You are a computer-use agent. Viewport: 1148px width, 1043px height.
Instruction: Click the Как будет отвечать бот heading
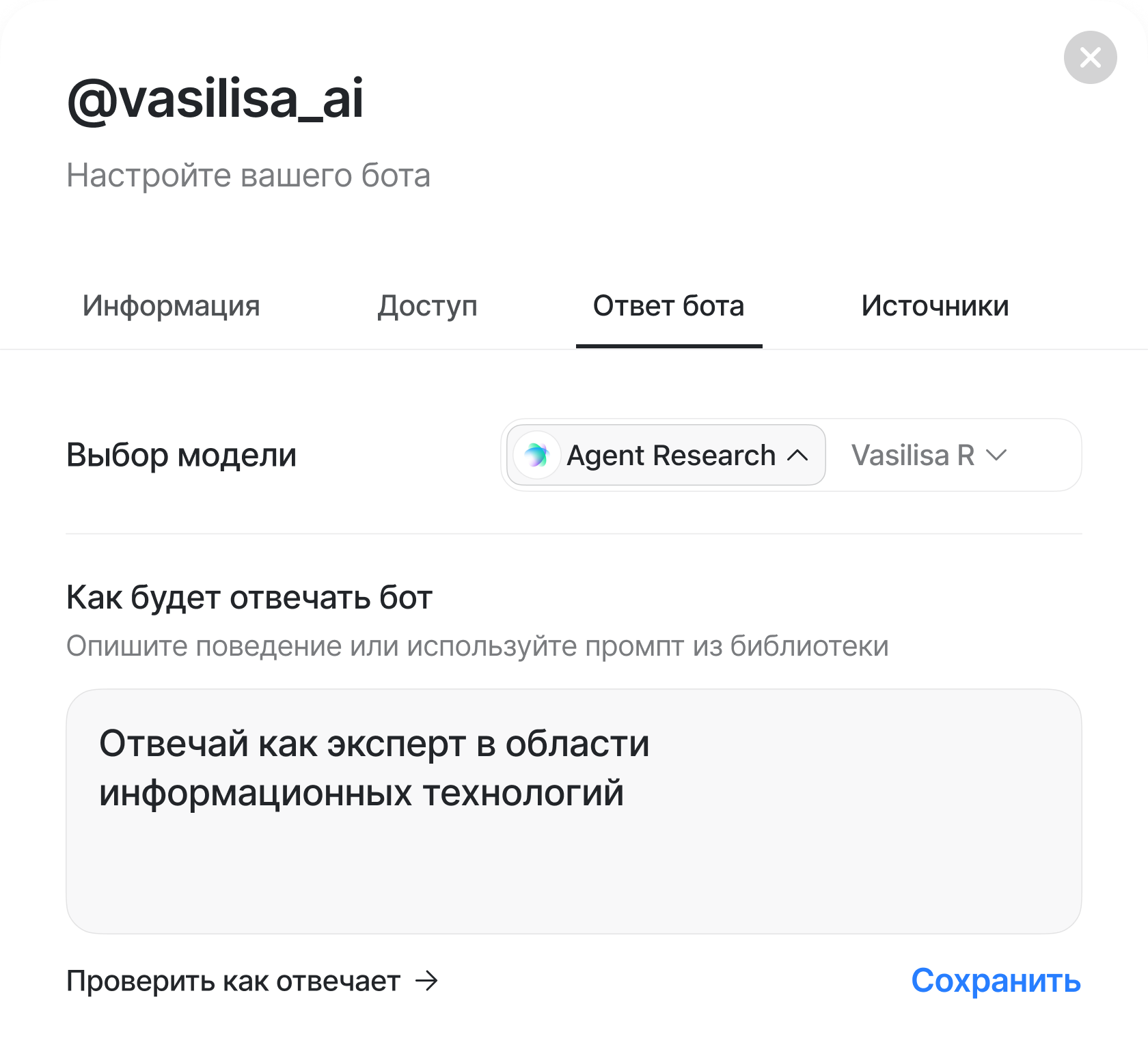249,598
